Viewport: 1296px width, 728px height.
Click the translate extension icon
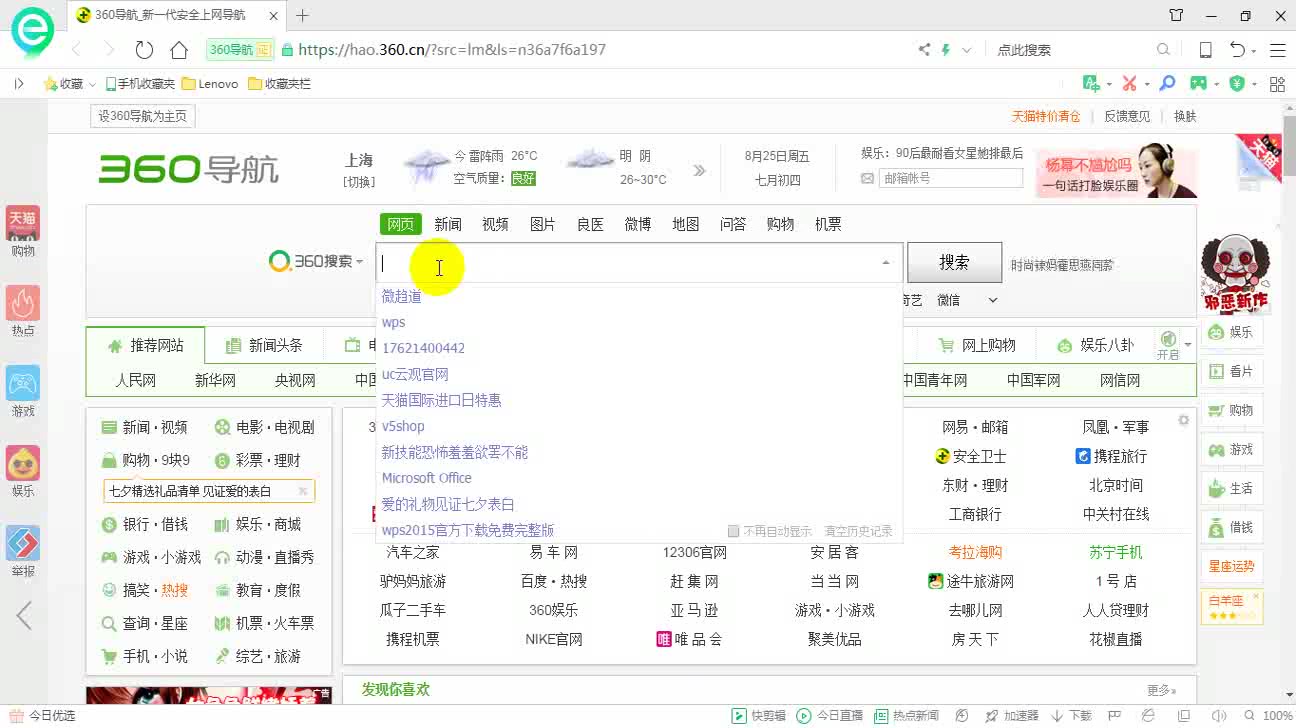(1092, 84)
